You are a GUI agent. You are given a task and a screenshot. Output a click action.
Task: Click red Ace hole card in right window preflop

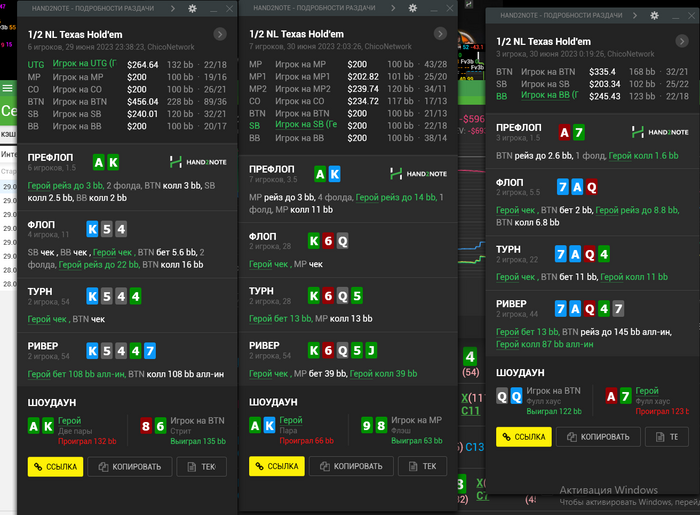coord(564,133)
